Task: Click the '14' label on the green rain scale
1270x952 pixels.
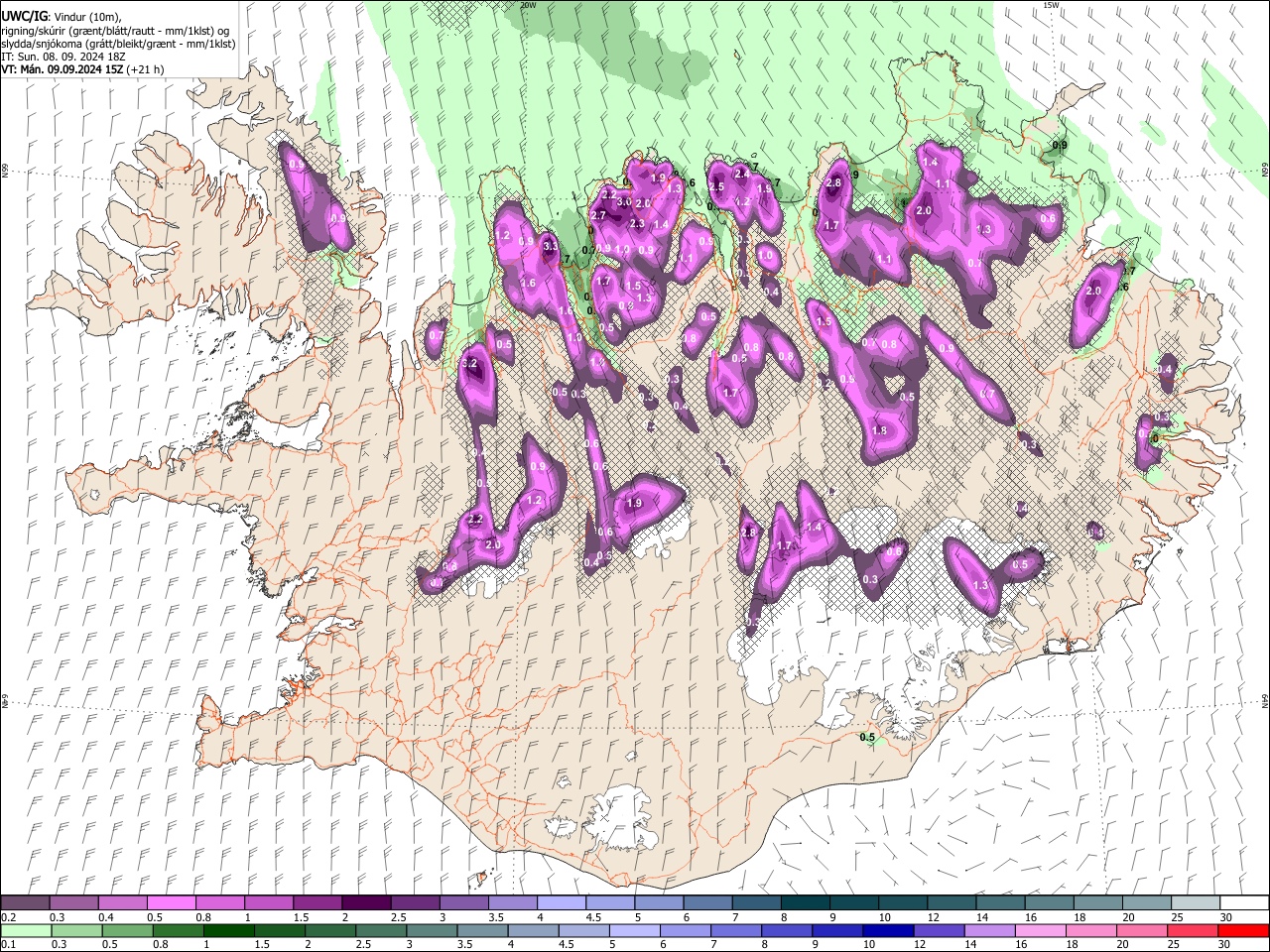Action: tap(970, 944)
